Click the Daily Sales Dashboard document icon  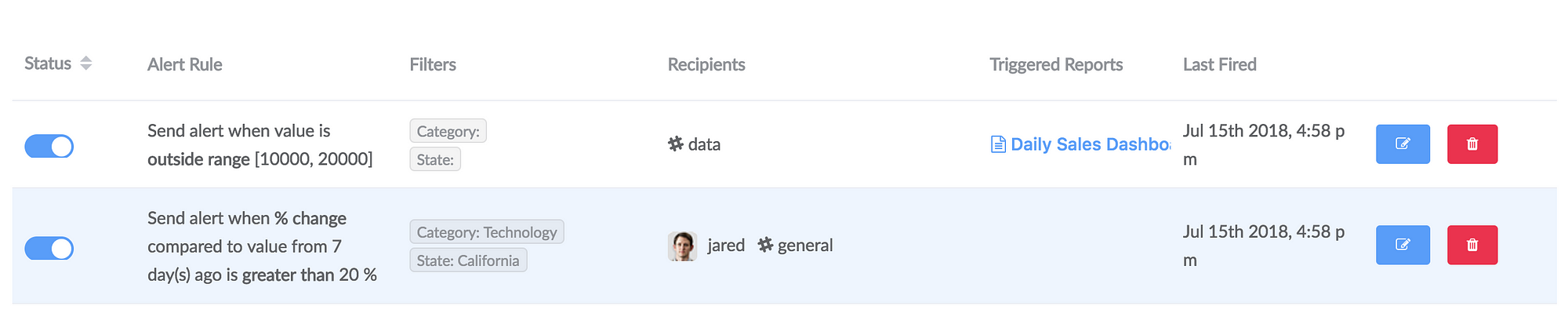[x=998, y=144]
